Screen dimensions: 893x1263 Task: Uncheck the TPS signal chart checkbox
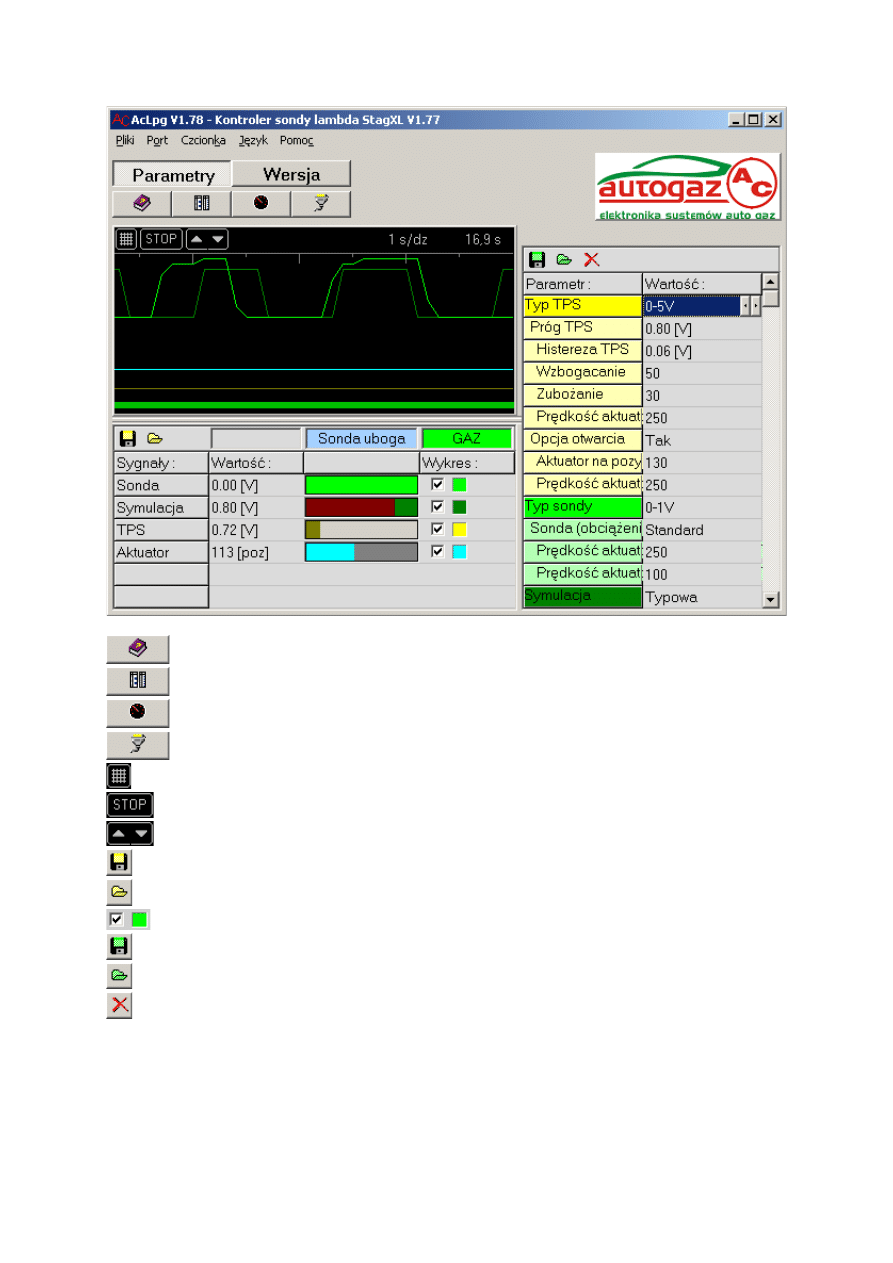tap(437, 529)
